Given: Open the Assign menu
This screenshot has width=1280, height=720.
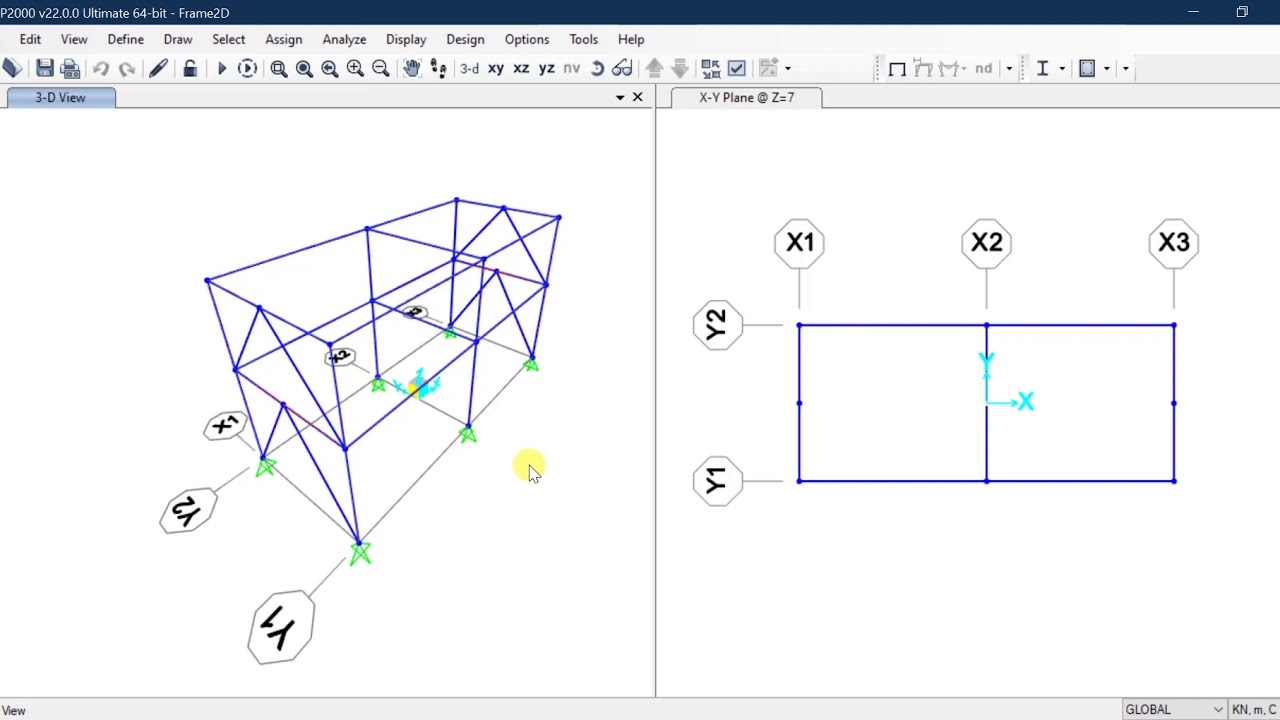Looking at the screenshot, I should [x=284, y=39].
